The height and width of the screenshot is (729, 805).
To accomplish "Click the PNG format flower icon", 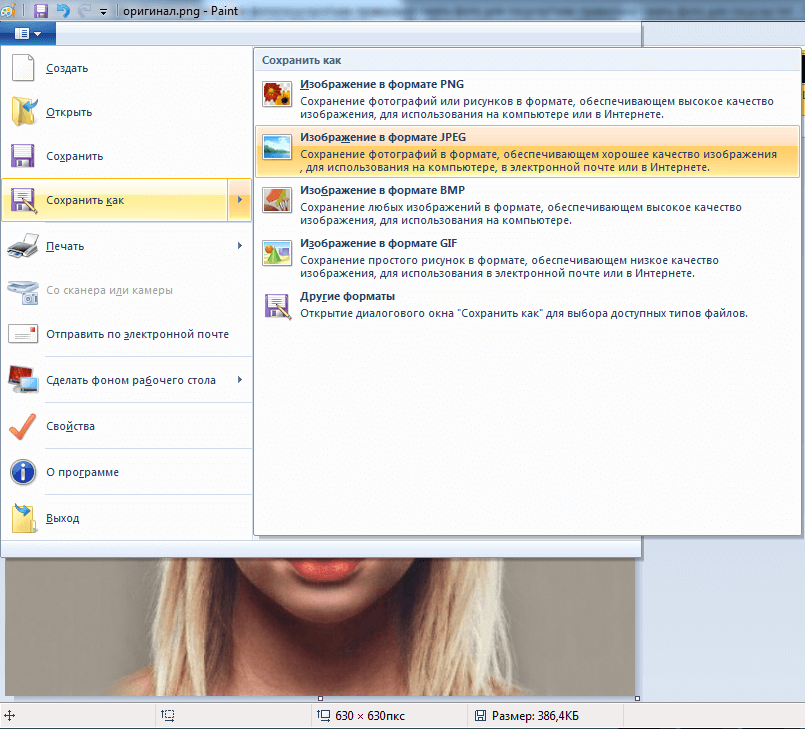I will click(x=277, y=94).
